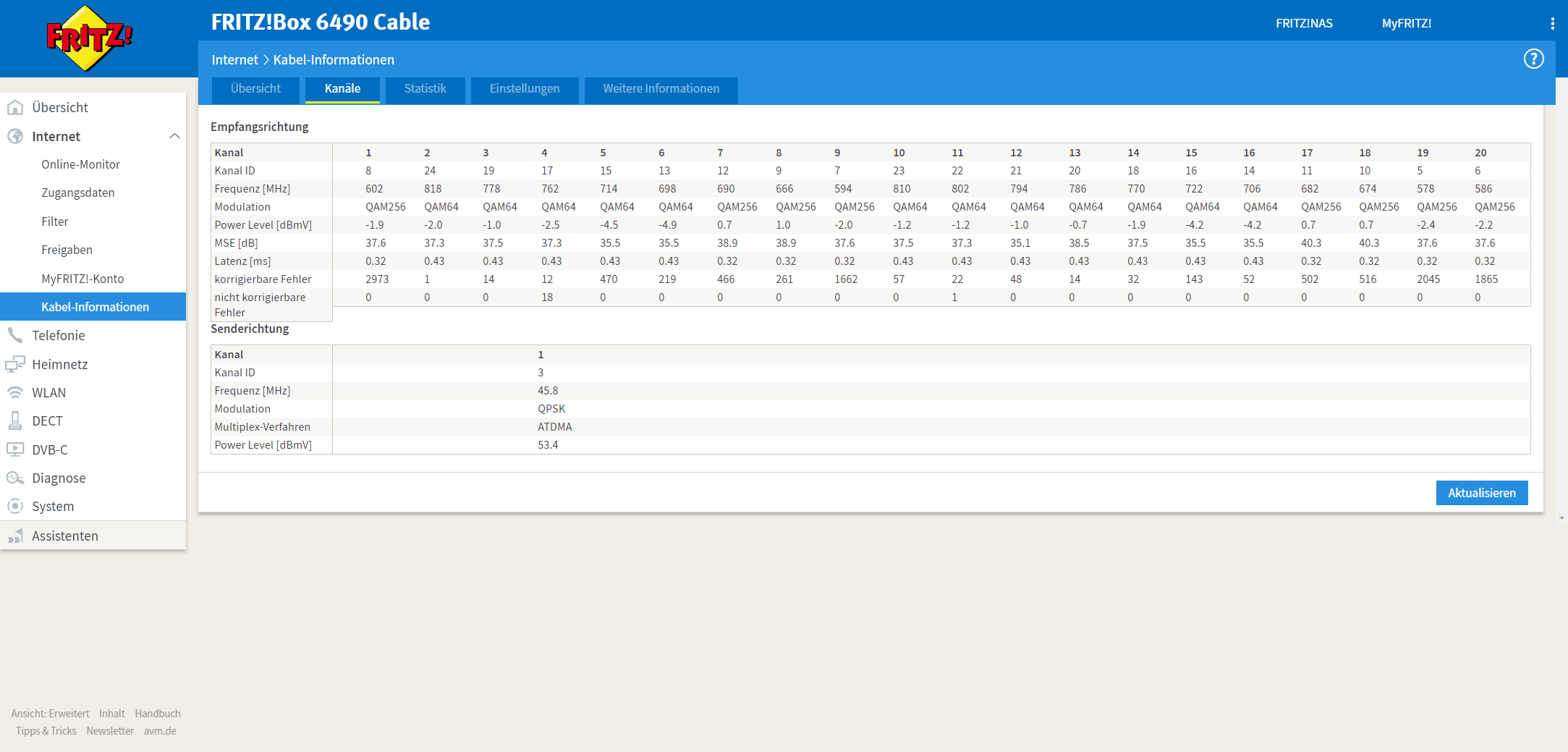Toggle the Ansicht: Erweitert view link
The image size is (1568, 752).
tap(50, 714)
